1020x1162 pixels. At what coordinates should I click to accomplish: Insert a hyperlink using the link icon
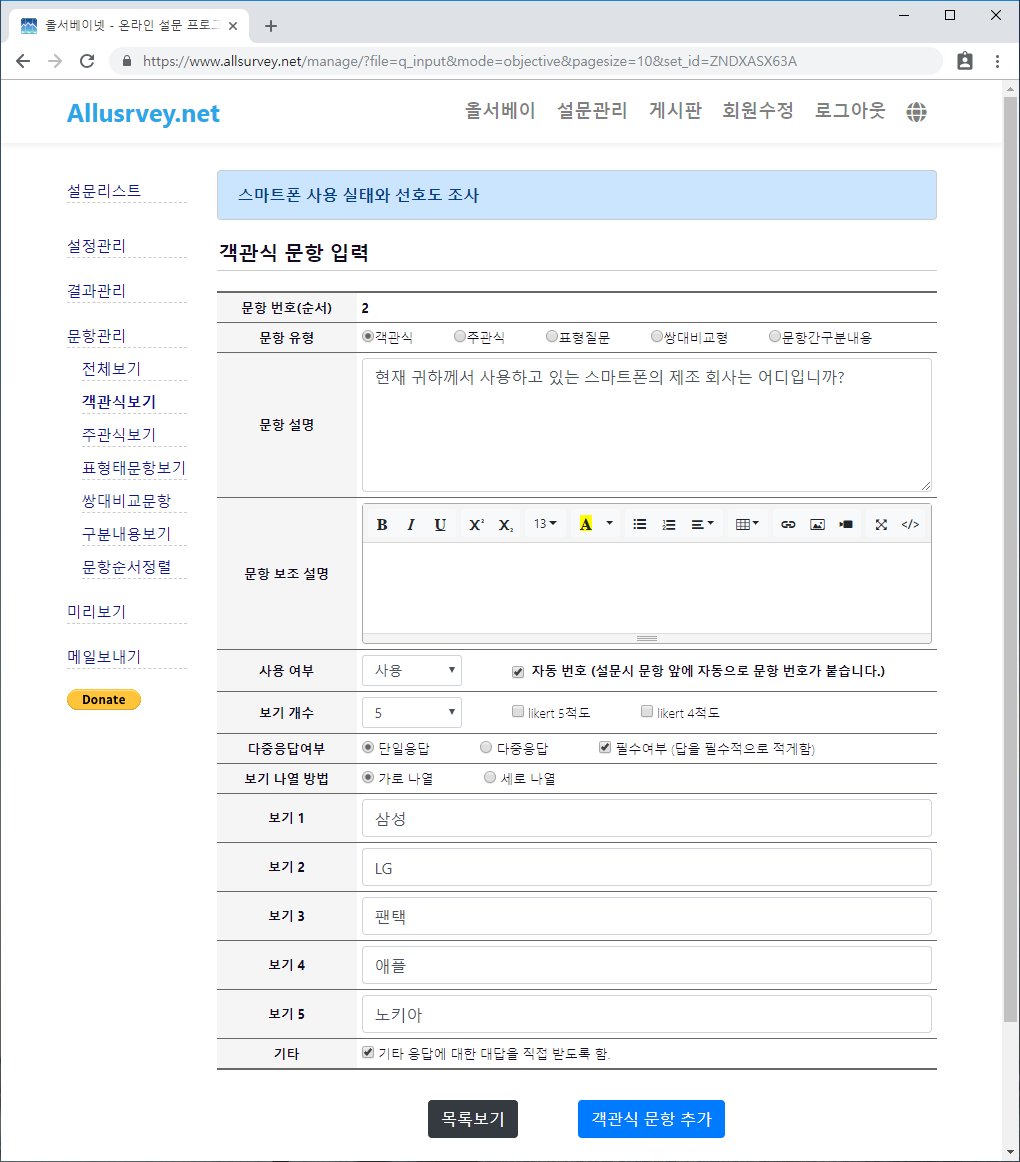tap(788, 524)
